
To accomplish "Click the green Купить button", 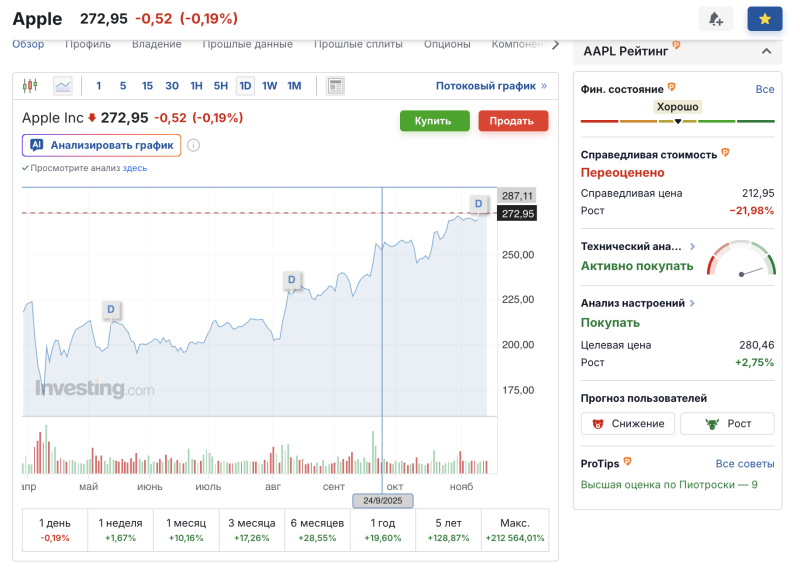I will (434, 121).
